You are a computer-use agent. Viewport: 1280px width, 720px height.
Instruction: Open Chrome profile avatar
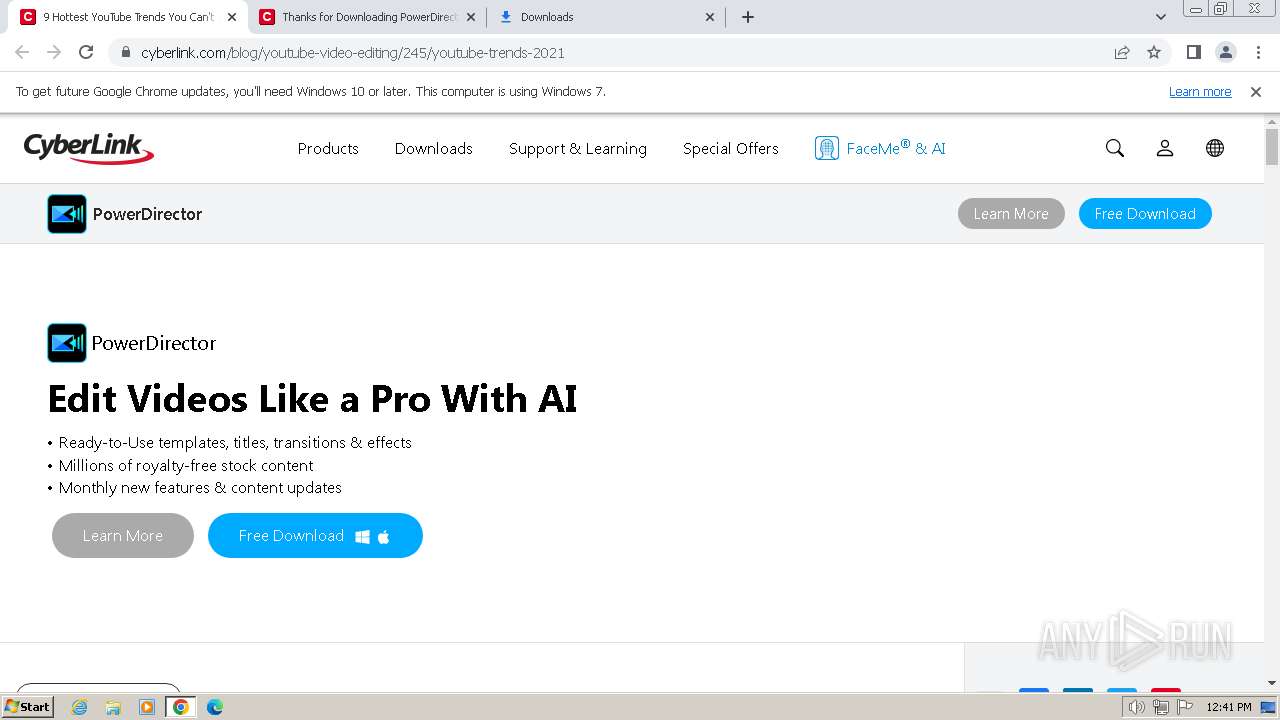[x=1226, y=52]
